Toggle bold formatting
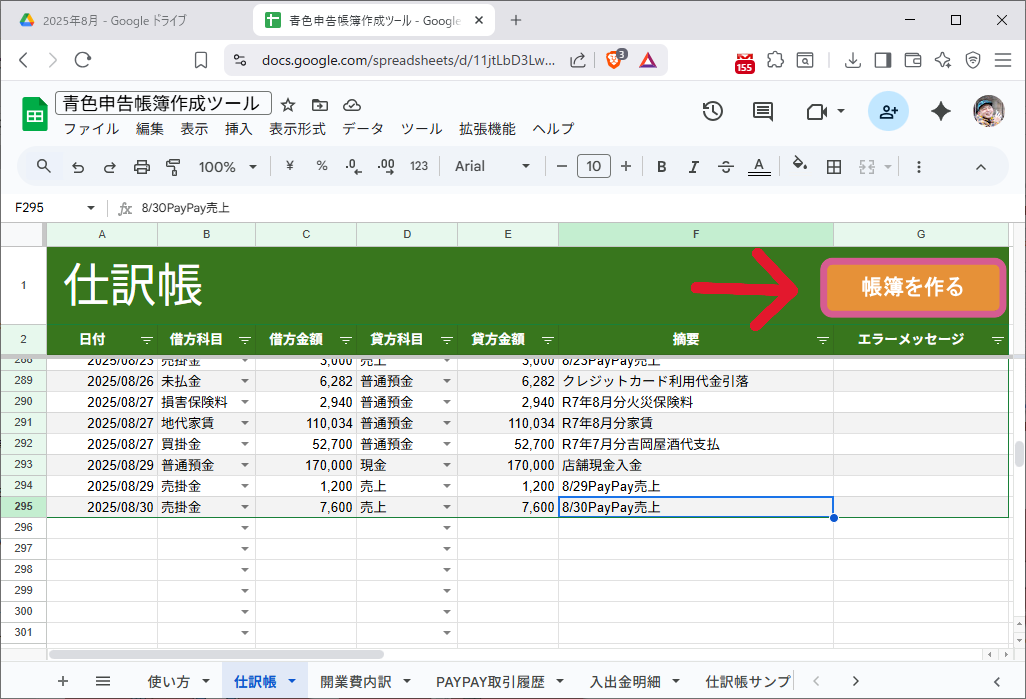This screenshot has width=1026, height=699. click(661, 166)
